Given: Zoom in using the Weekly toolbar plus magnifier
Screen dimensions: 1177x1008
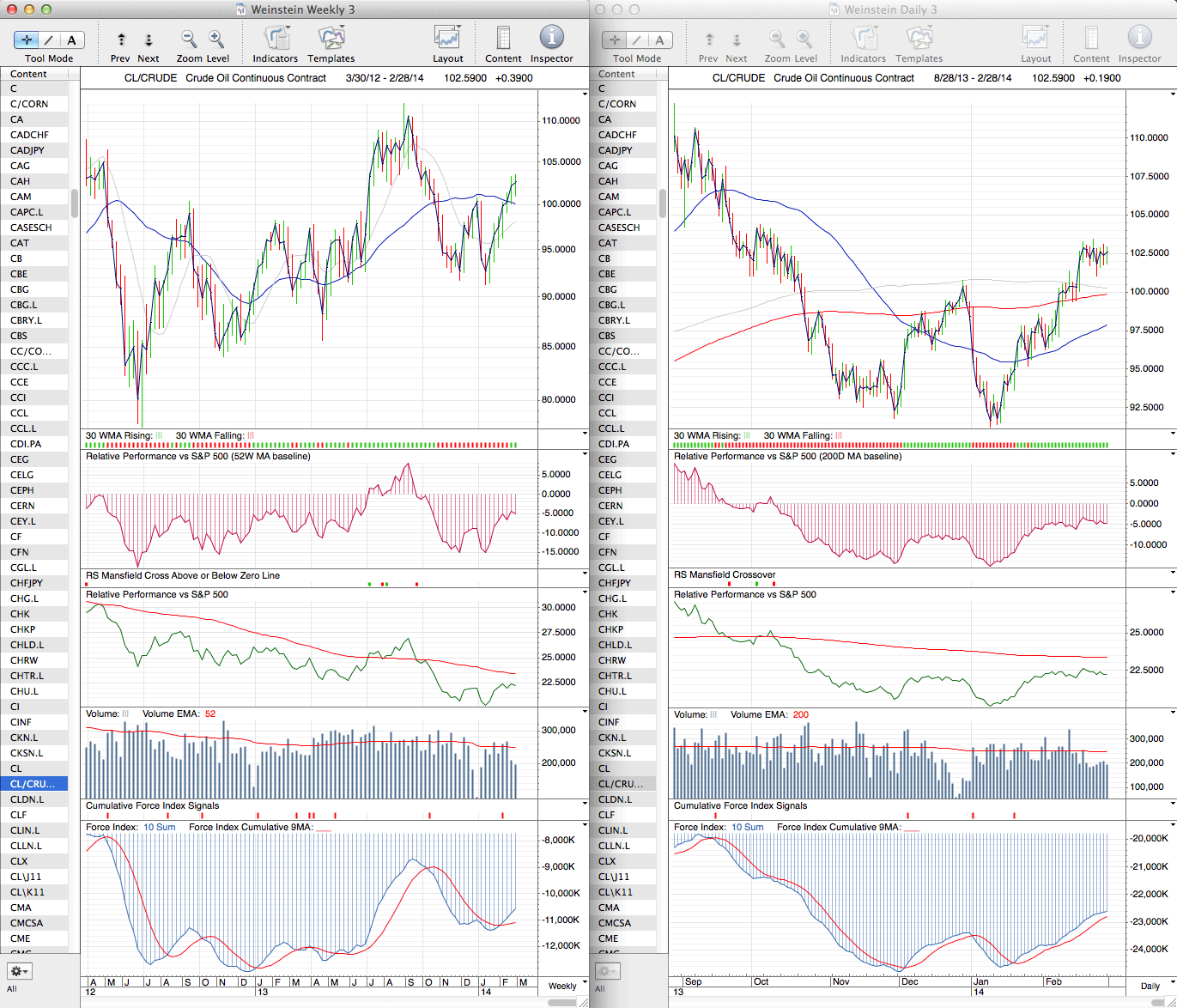Looking at the screenshot, I should tap(216, 39).
